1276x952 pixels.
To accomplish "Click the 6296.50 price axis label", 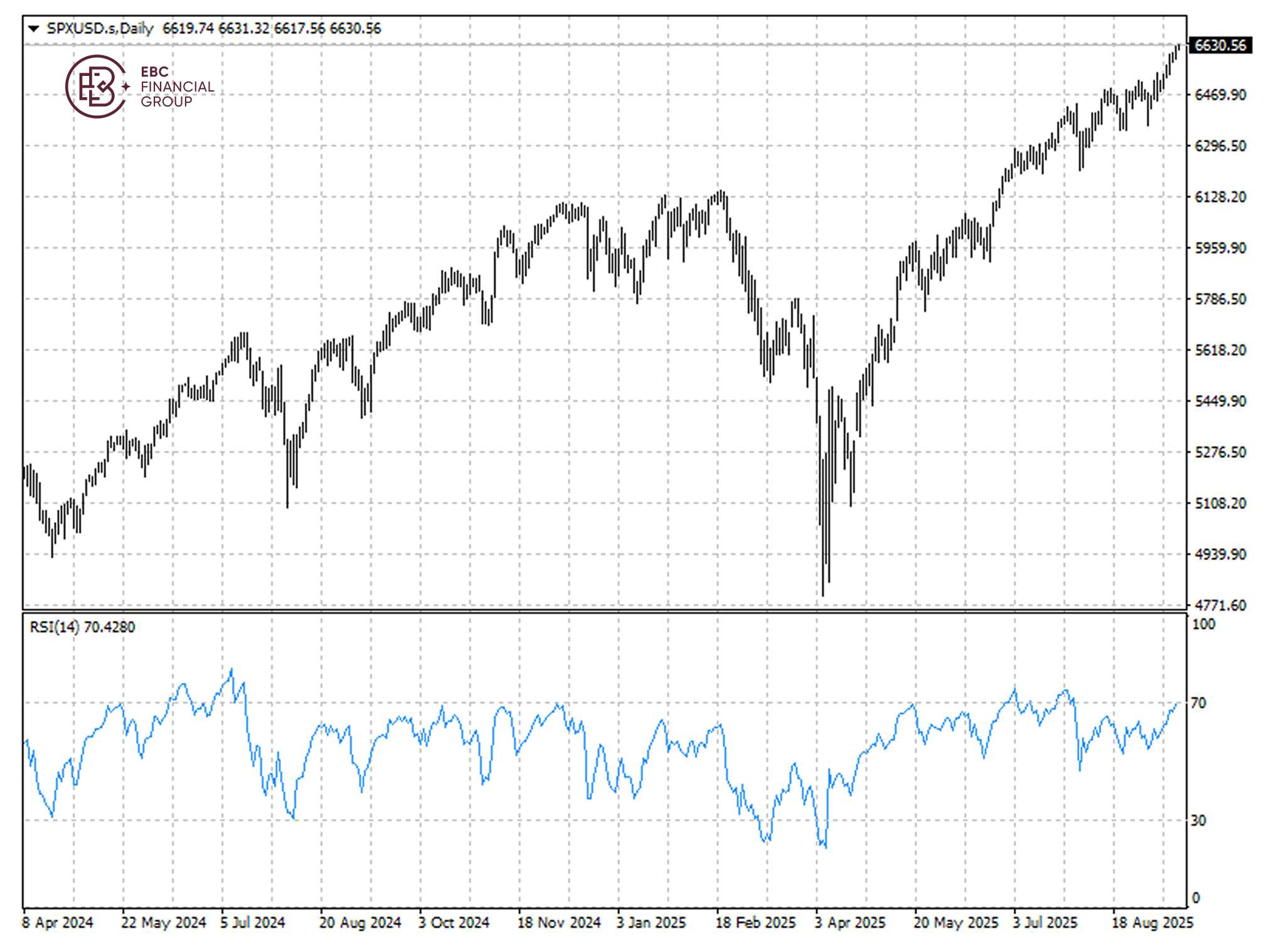I will 1220,145.
